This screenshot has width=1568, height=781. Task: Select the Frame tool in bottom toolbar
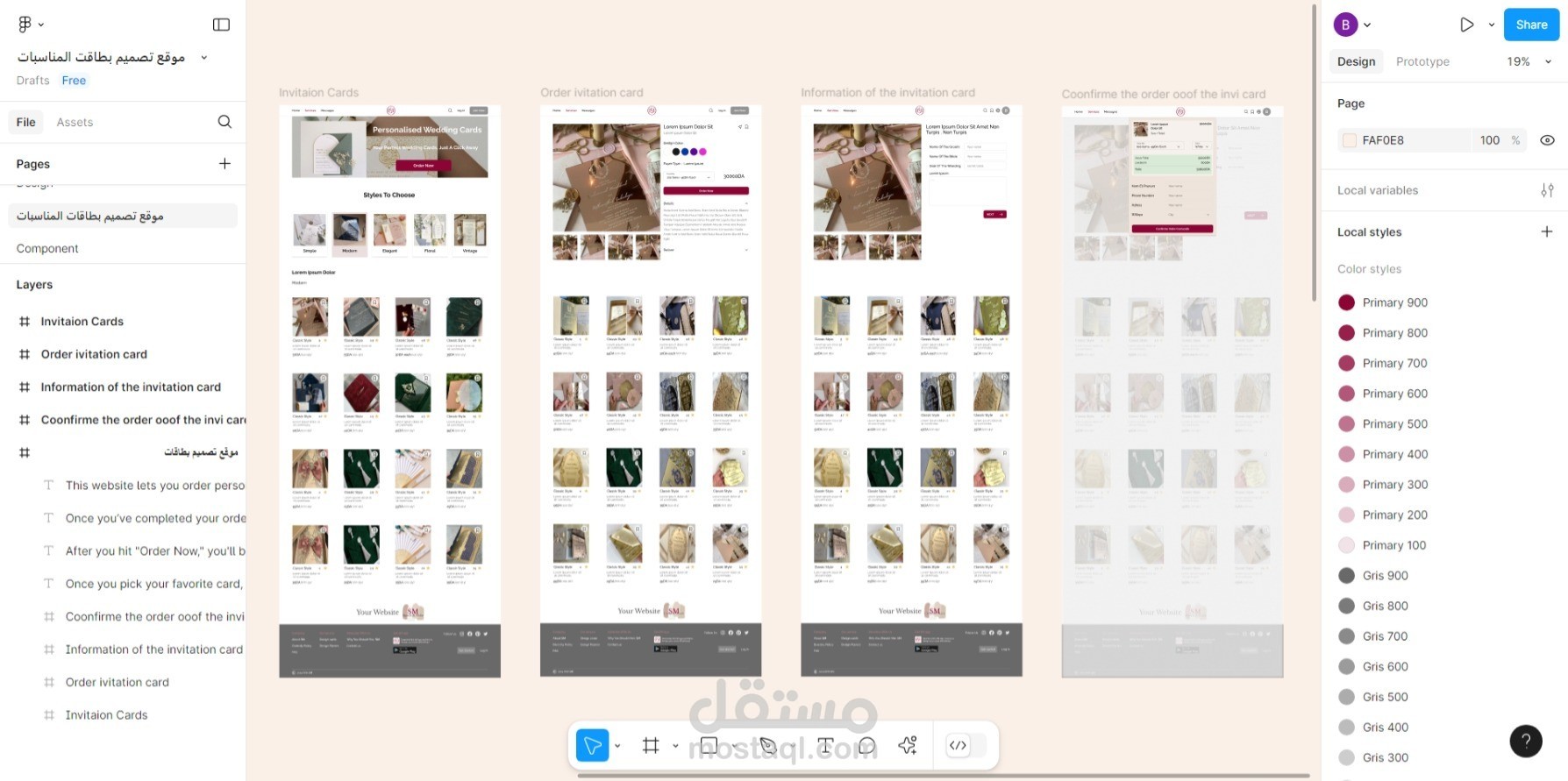[x=651, y=745]
